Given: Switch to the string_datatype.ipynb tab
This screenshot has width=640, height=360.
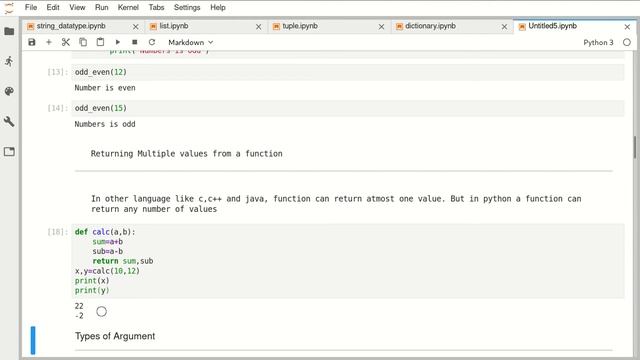Looking at the screenshot, I should click(x=71, y=26).
